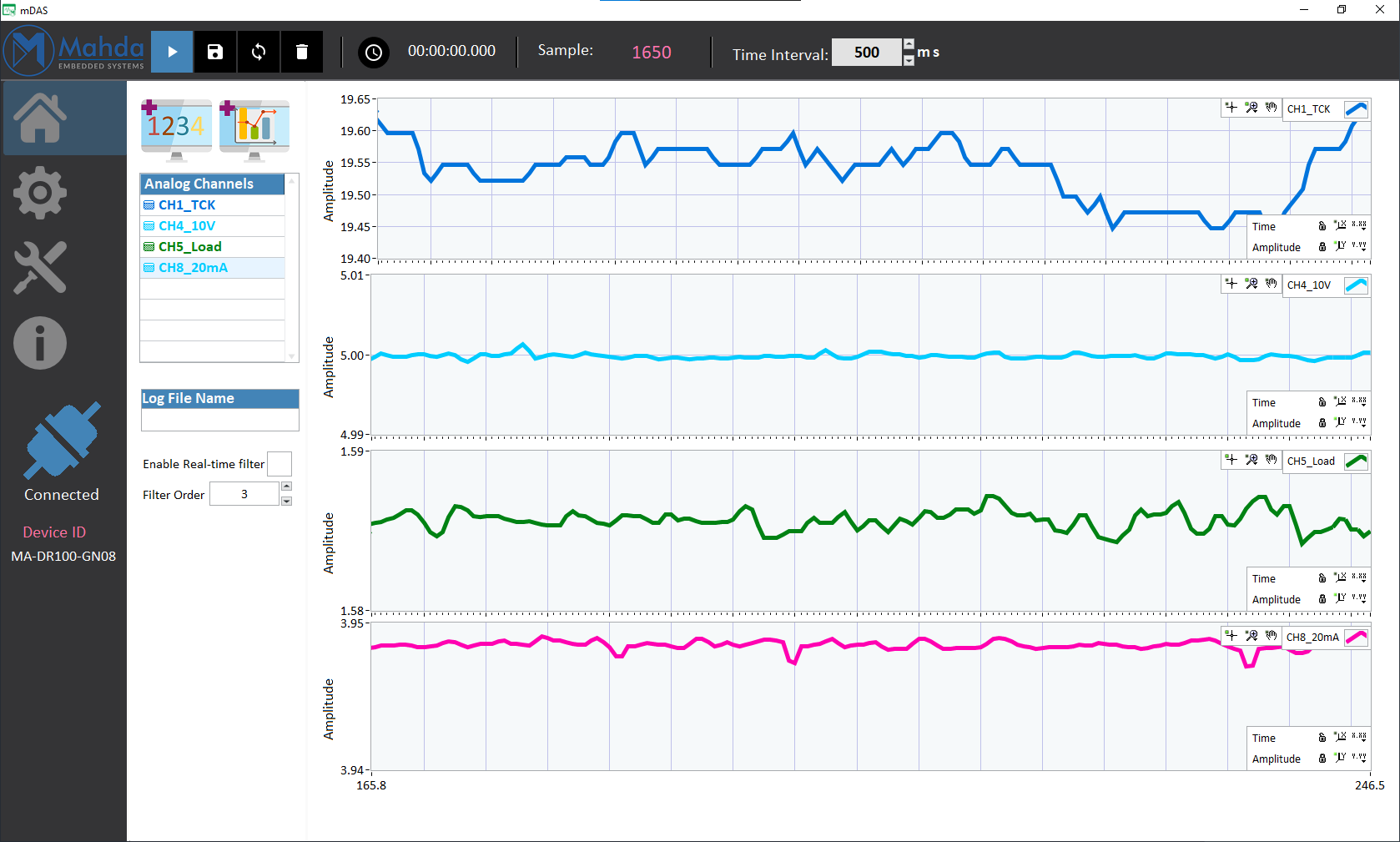Viewport: 1400px width, 842px height.
Task: Select the pan hand tool on the CH4_10V graph
Action: tap(1271, 284)
